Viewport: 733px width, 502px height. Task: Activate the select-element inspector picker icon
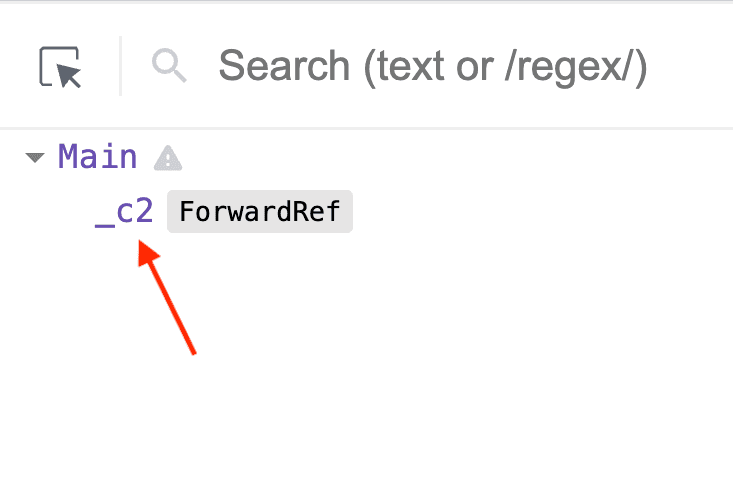(x=60, y=67)
